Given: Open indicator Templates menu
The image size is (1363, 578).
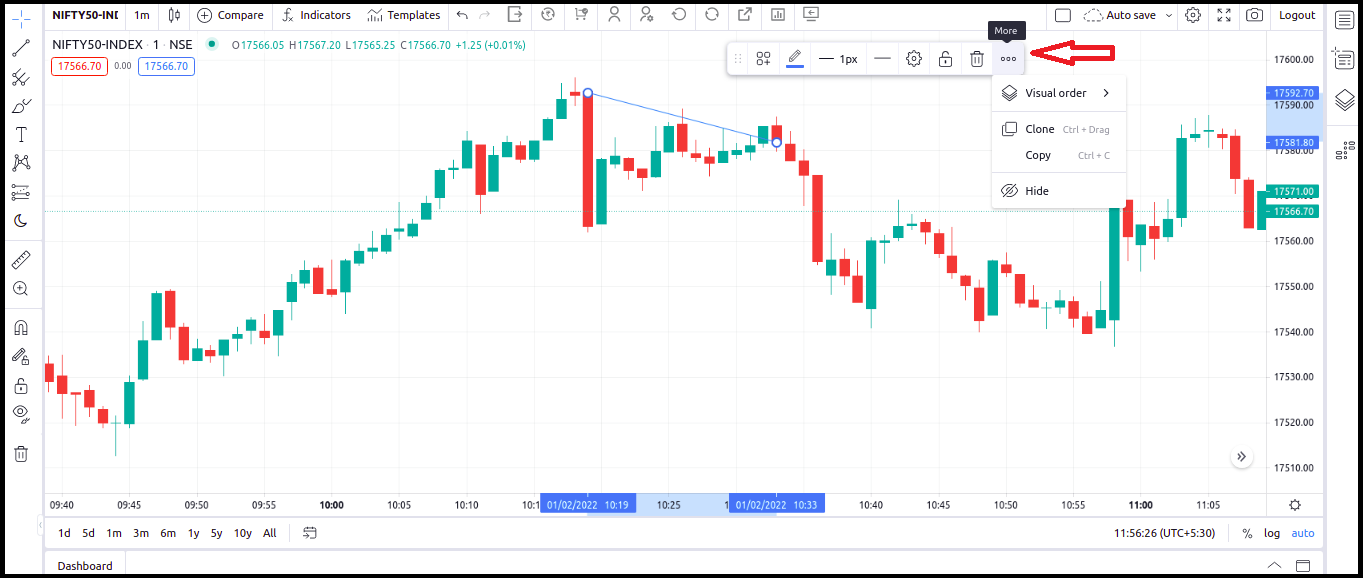Looking at the screenshot, I should (404, 15).
